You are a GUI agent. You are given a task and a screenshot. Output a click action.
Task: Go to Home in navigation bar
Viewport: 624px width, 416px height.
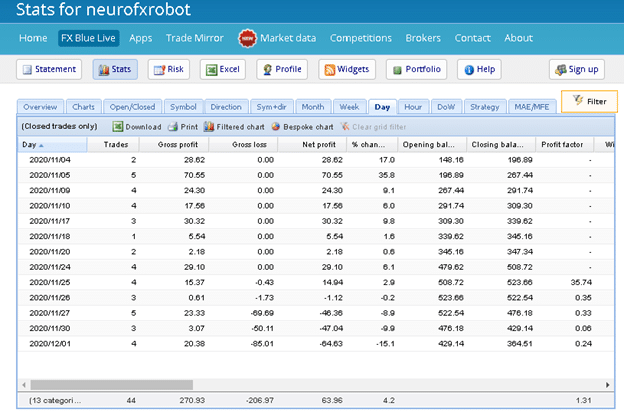(33, 38)
